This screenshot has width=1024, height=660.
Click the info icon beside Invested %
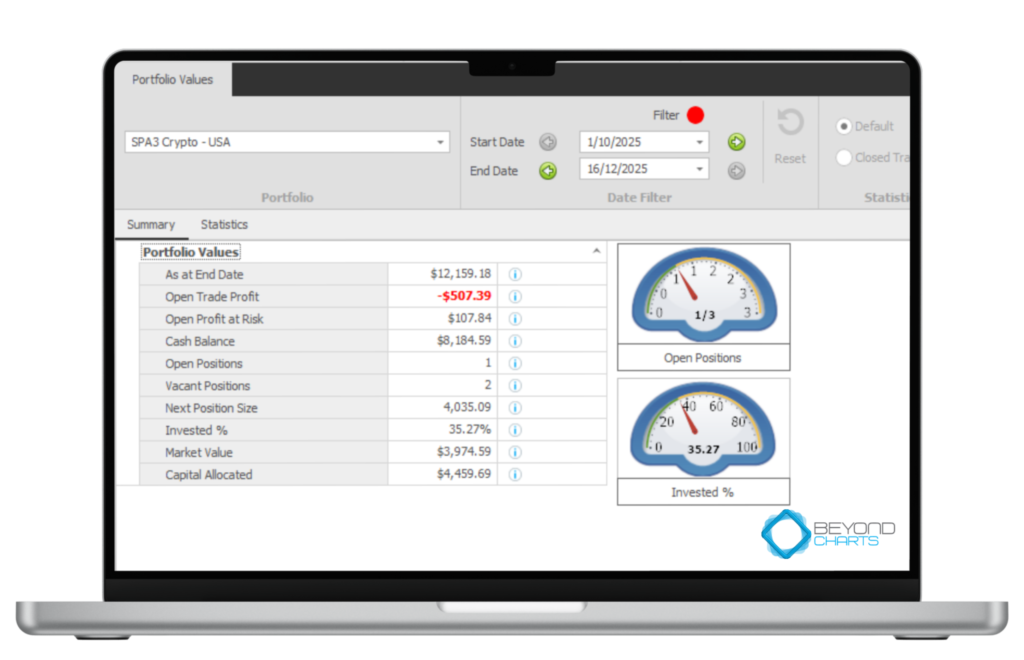coord(516,430)
